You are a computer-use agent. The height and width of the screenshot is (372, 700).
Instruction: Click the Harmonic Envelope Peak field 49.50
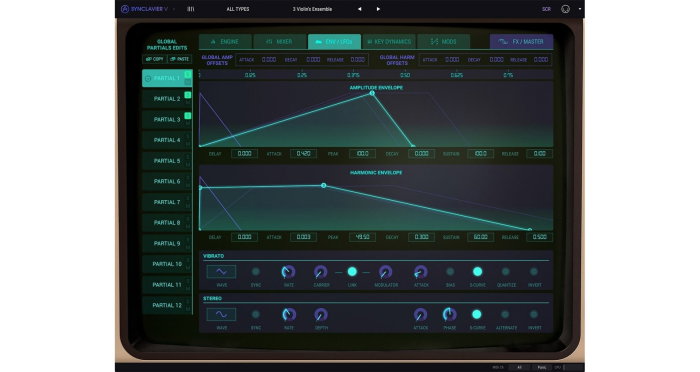362,237
